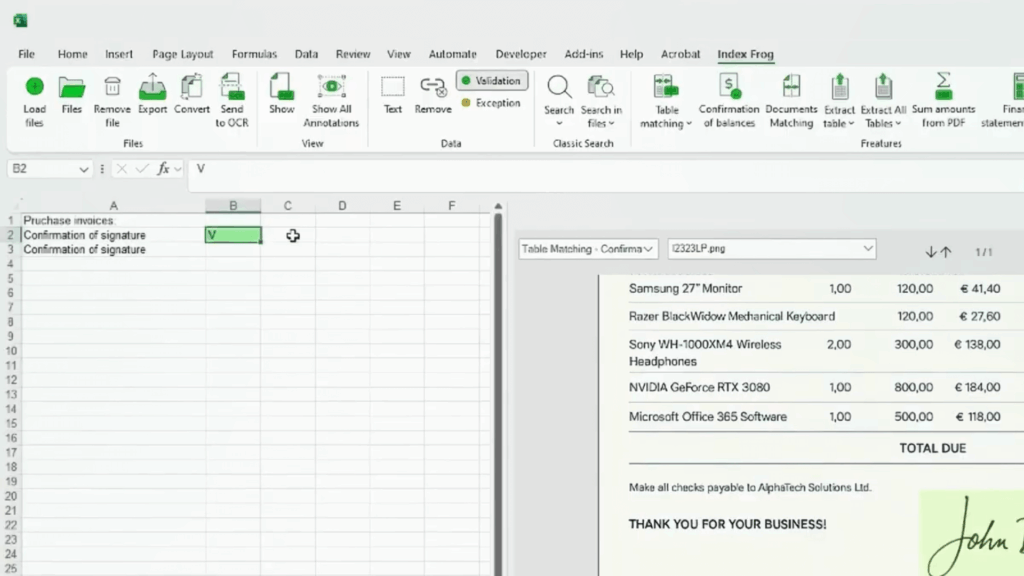The image size is (1024, 576).
Task: Open the Table Matching - Confirma combo box
Action: (x=588, y=249)
